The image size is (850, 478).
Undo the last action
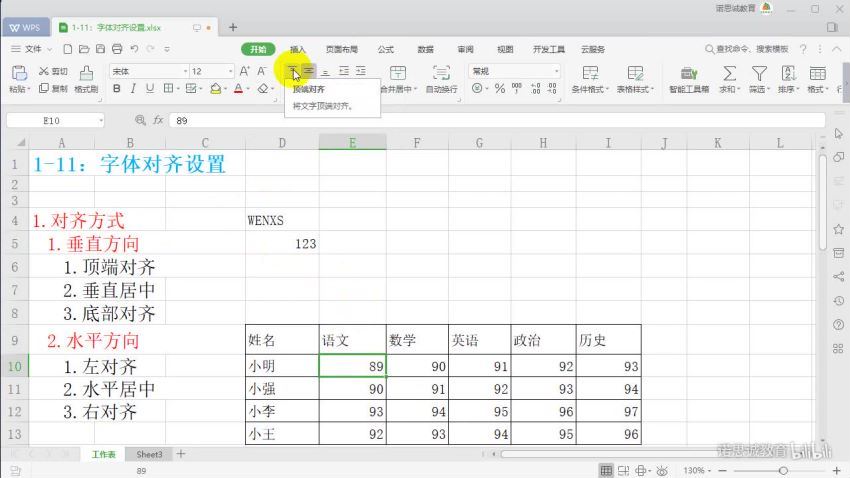[x=134, y=49]
